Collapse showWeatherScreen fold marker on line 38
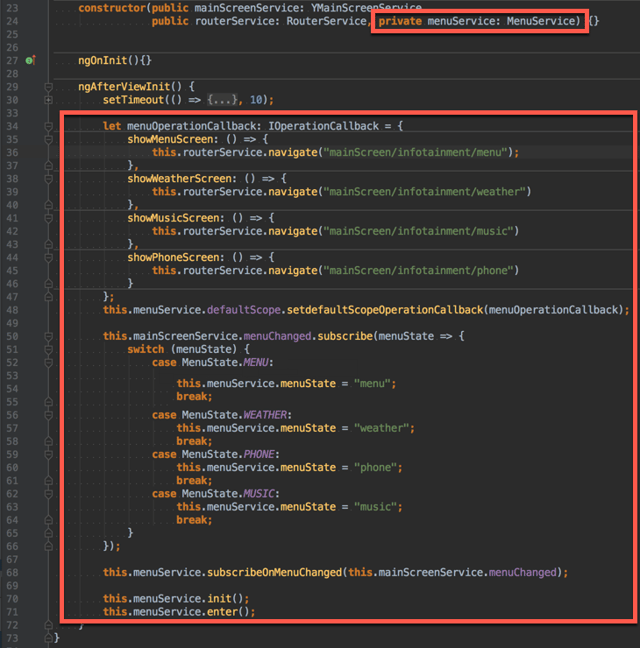This screenshot has width=640, height=648. (x=48, y=179)
